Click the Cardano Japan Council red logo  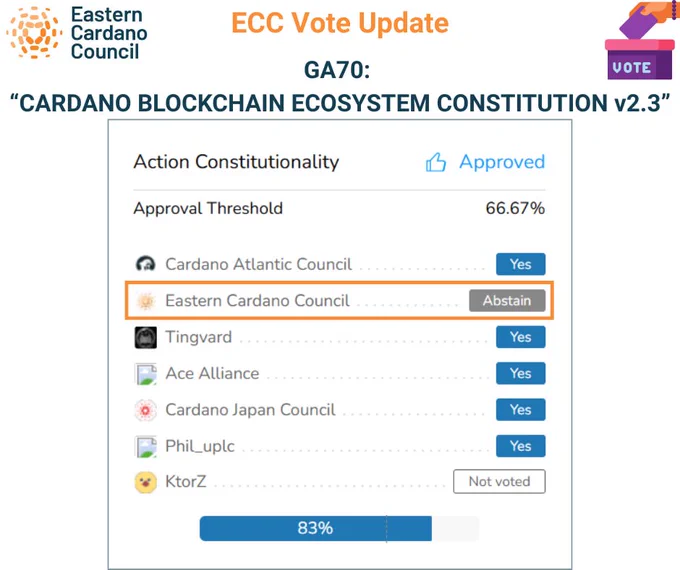[x=146, y=410]
